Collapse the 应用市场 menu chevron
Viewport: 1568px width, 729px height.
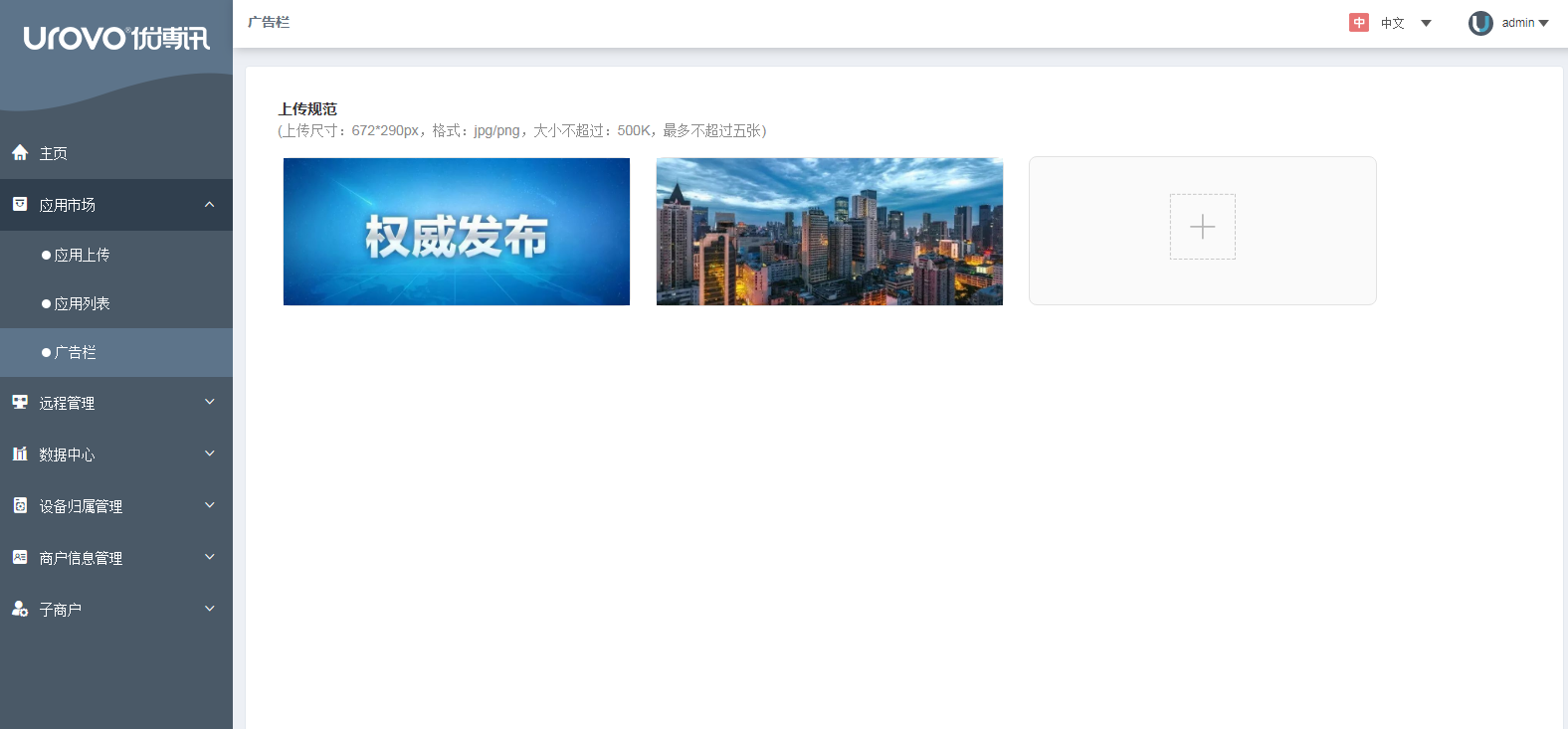pyautogui.click(x=209, y=204)
